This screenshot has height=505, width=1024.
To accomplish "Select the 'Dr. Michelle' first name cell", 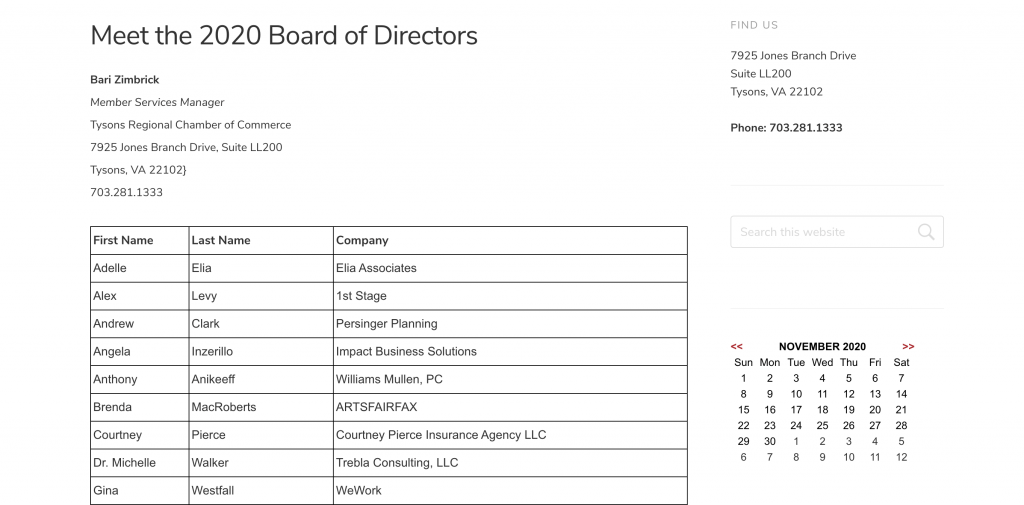I will (x=140, y=463).
